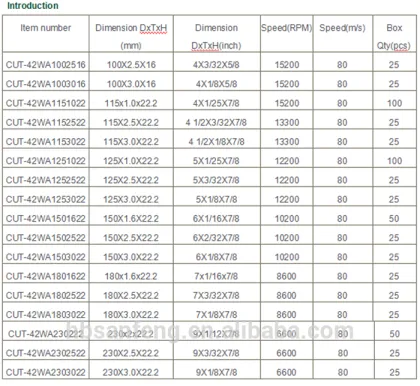
Task: Click inch dimension 4X1/25X7/8
Action: point(216,103)
